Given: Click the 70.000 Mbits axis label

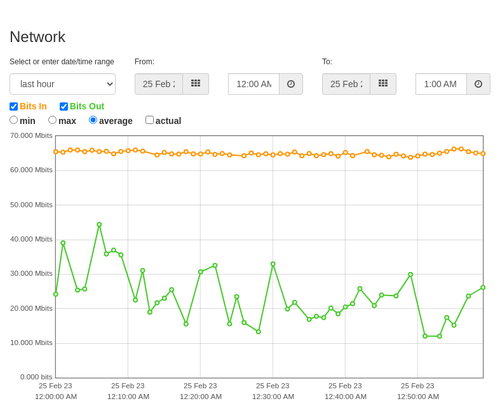Looking at the screenshot, I should (x=31, y=135).
